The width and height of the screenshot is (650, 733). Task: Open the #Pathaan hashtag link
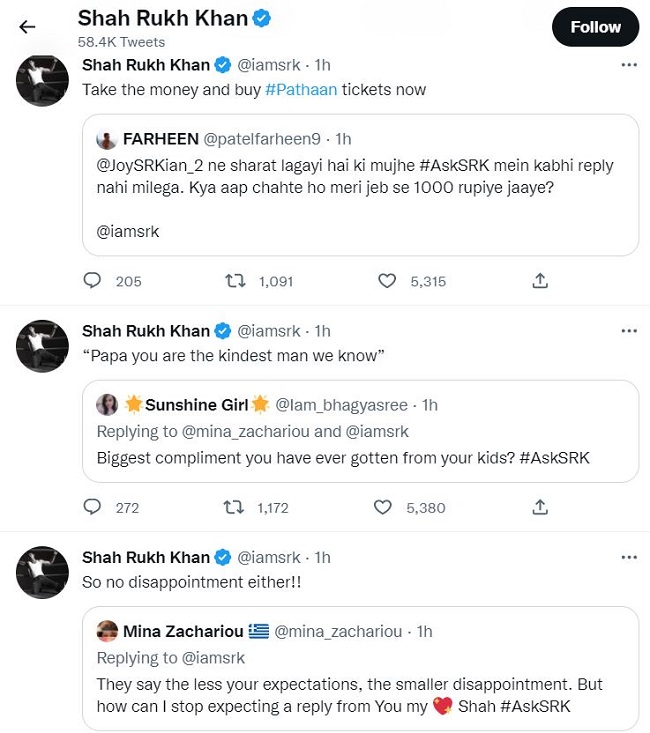(x=300, y=90)
